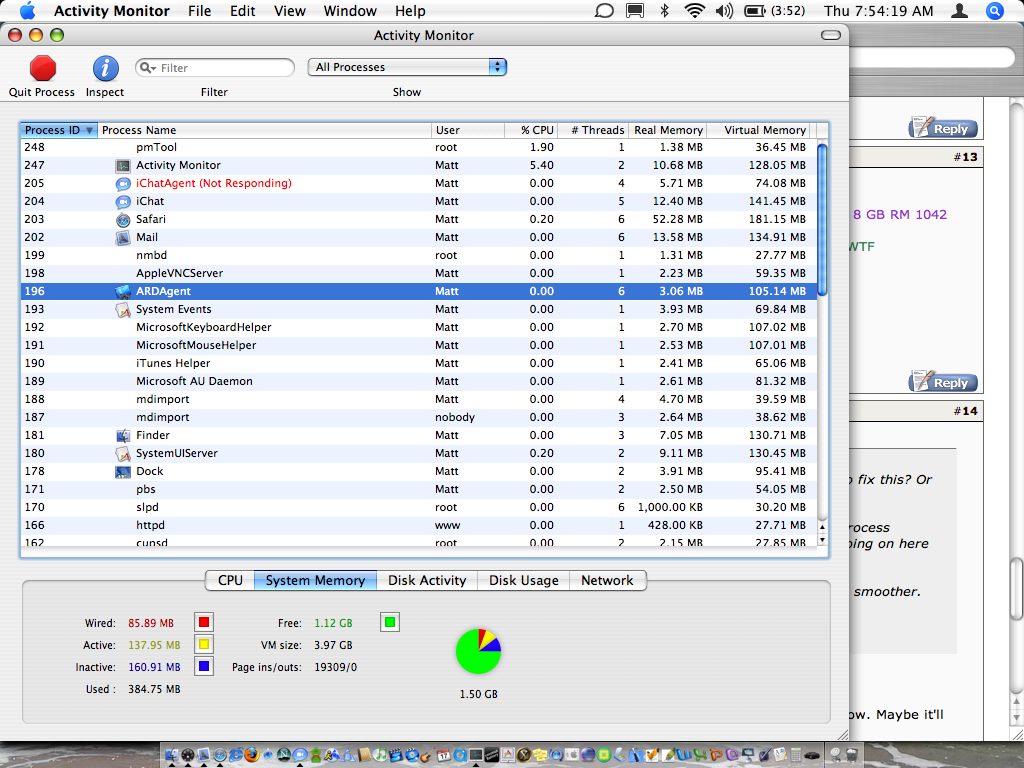Click the blue process list scrollbar thumb
This screenshot has height=768, width=1024.
click(x=822, y=219)
